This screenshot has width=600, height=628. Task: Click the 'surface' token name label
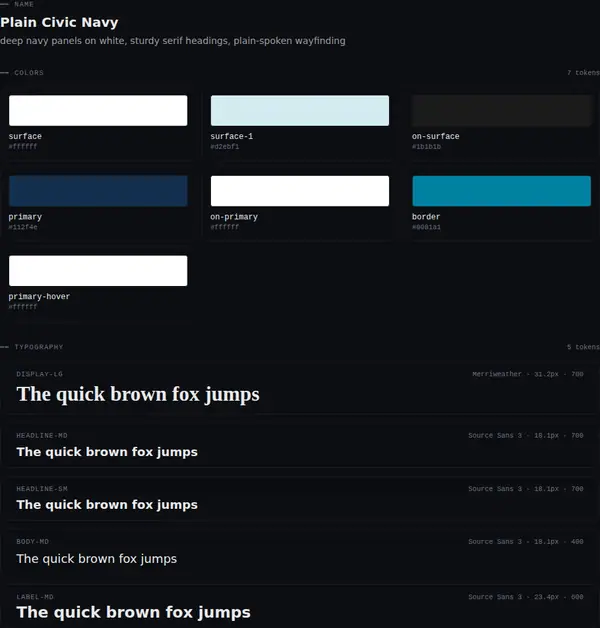click(x=25, y=136)
